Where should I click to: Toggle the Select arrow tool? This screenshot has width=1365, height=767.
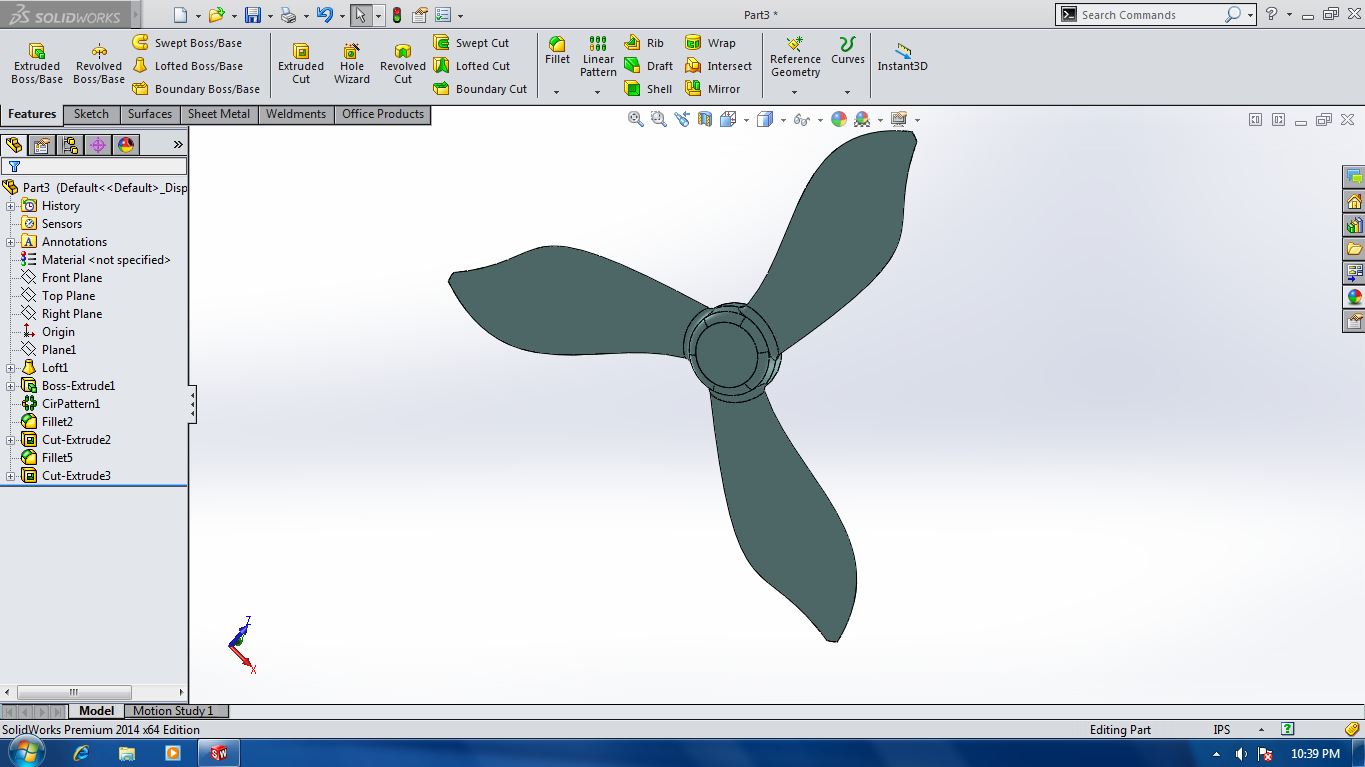pos(361,15)
